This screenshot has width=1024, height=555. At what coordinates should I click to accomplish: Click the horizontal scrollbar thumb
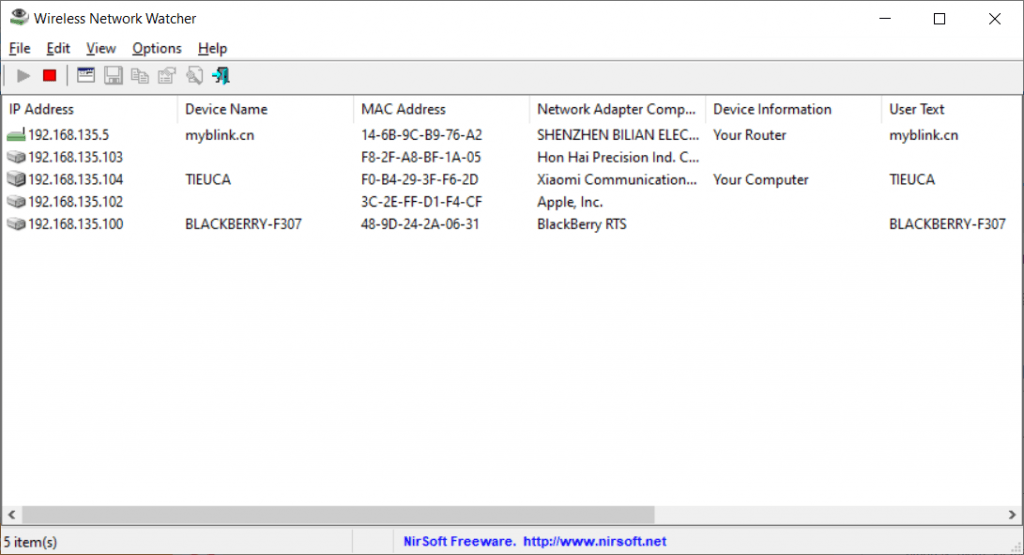pyautogui.click(x=336, y=514)
